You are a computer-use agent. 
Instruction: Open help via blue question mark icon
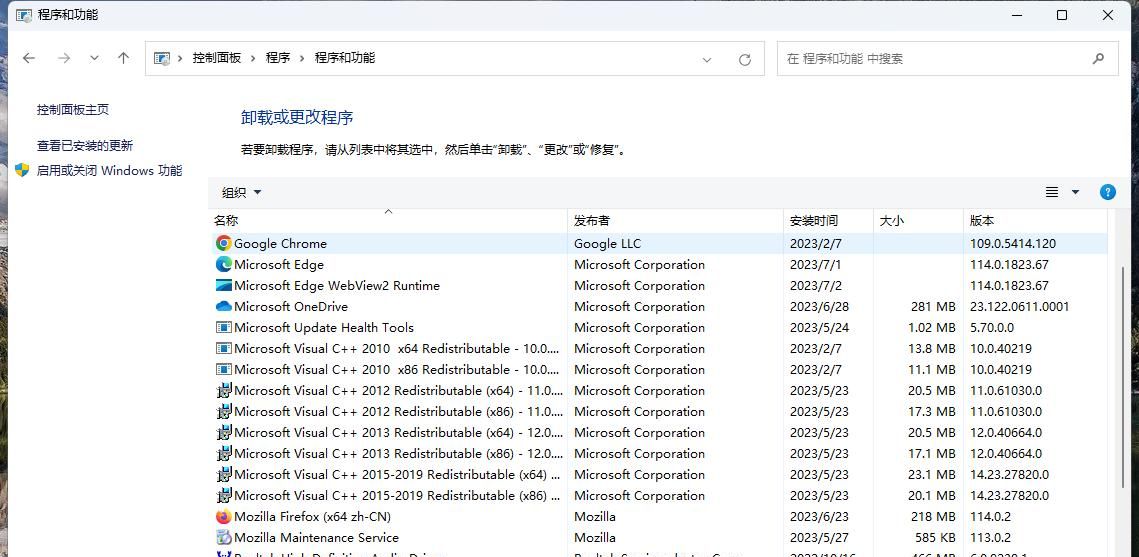[x=1108, y=192]
